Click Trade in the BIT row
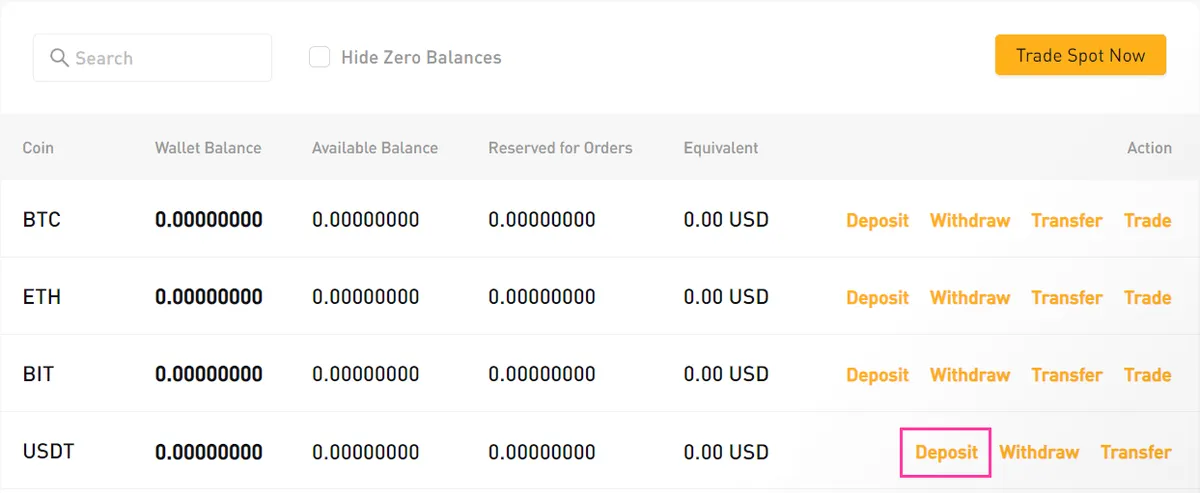Image resolution: width=1200 pixels, height=493 pixels. click(x=1147, y=375)
